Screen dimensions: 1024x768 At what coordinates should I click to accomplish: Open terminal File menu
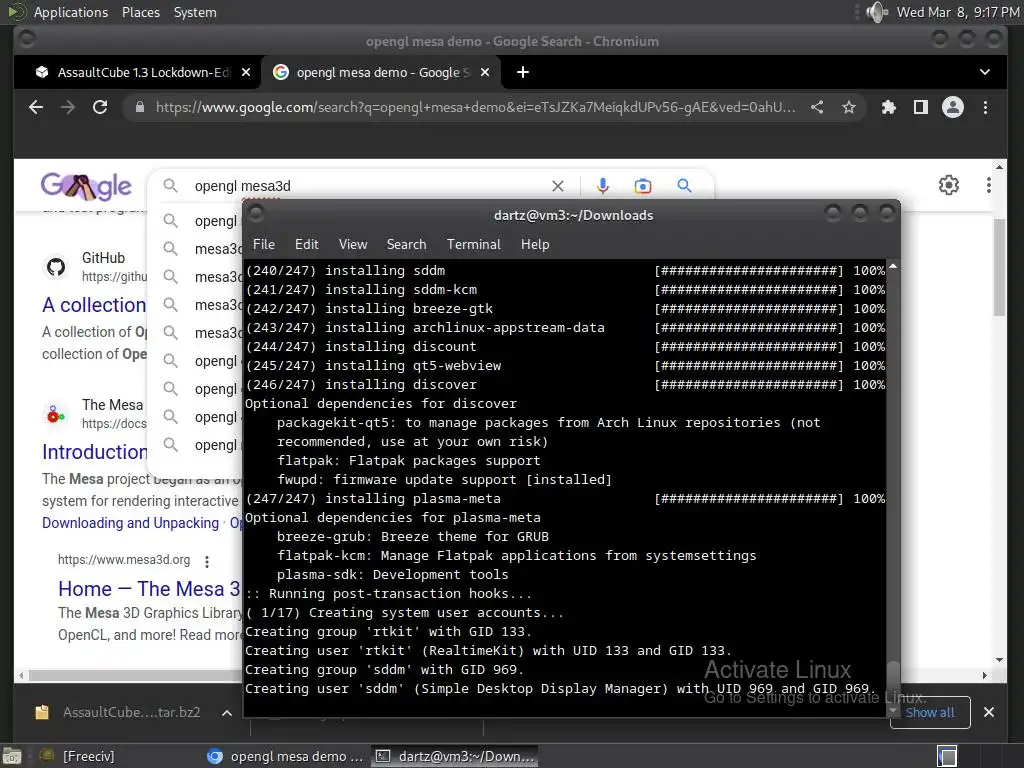[x=264, y=244]
